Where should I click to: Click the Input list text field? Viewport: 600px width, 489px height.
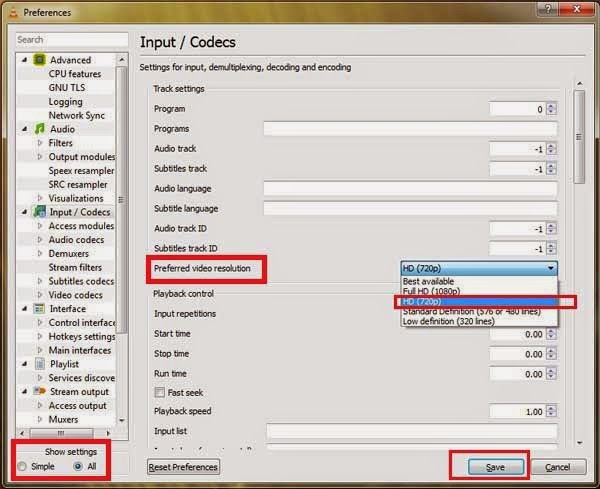411,431
